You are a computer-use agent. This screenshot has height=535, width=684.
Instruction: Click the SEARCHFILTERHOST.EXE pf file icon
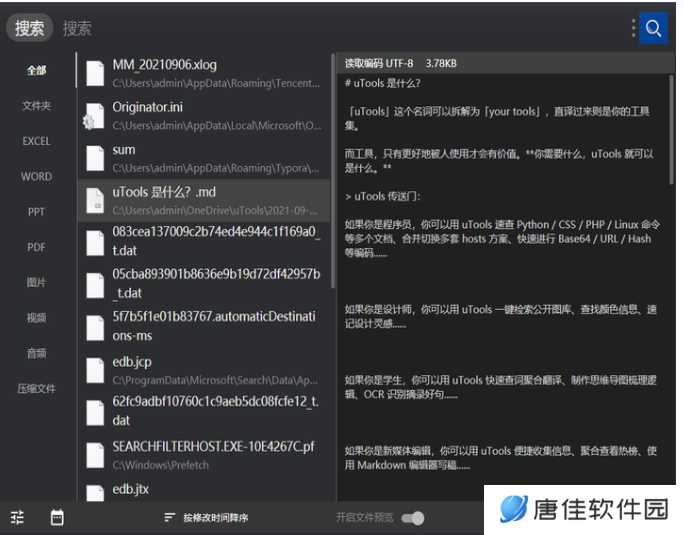click(95, 455)
